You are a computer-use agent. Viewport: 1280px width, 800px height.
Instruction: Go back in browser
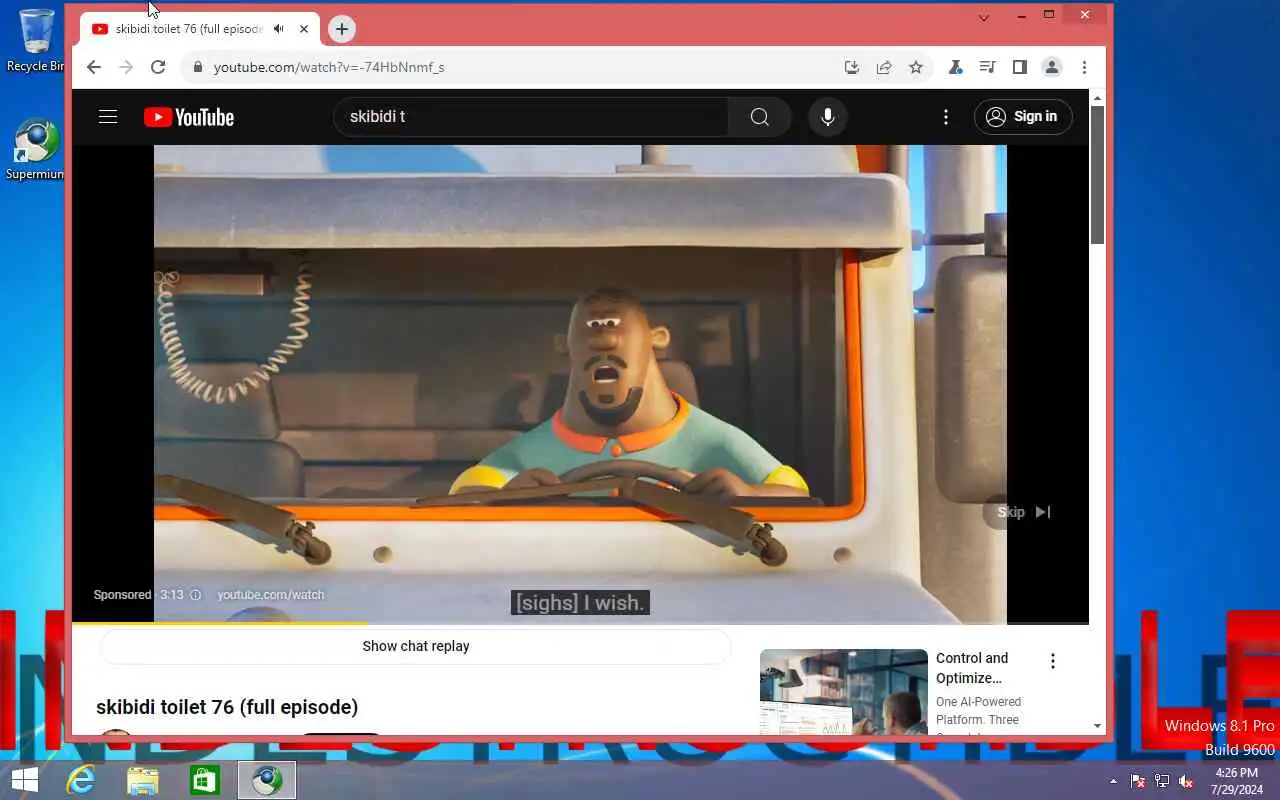click(x=93, y=67)
